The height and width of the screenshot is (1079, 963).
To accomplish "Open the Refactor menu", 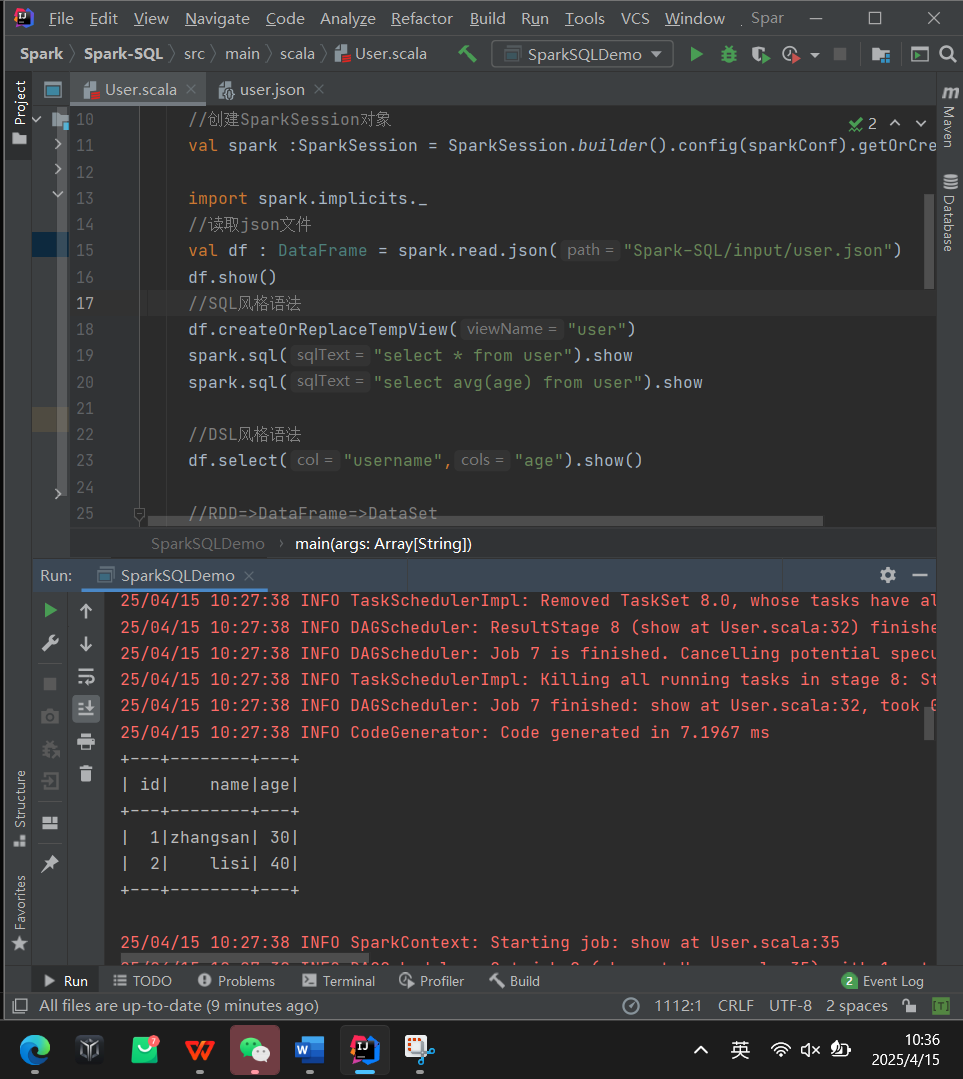I will click(x=421, y=19).
